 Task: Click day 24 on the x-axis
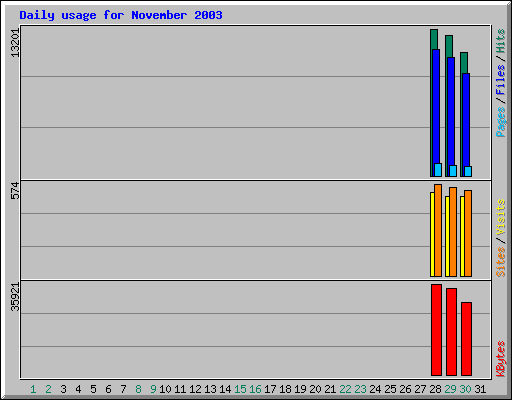coord(375,389)
